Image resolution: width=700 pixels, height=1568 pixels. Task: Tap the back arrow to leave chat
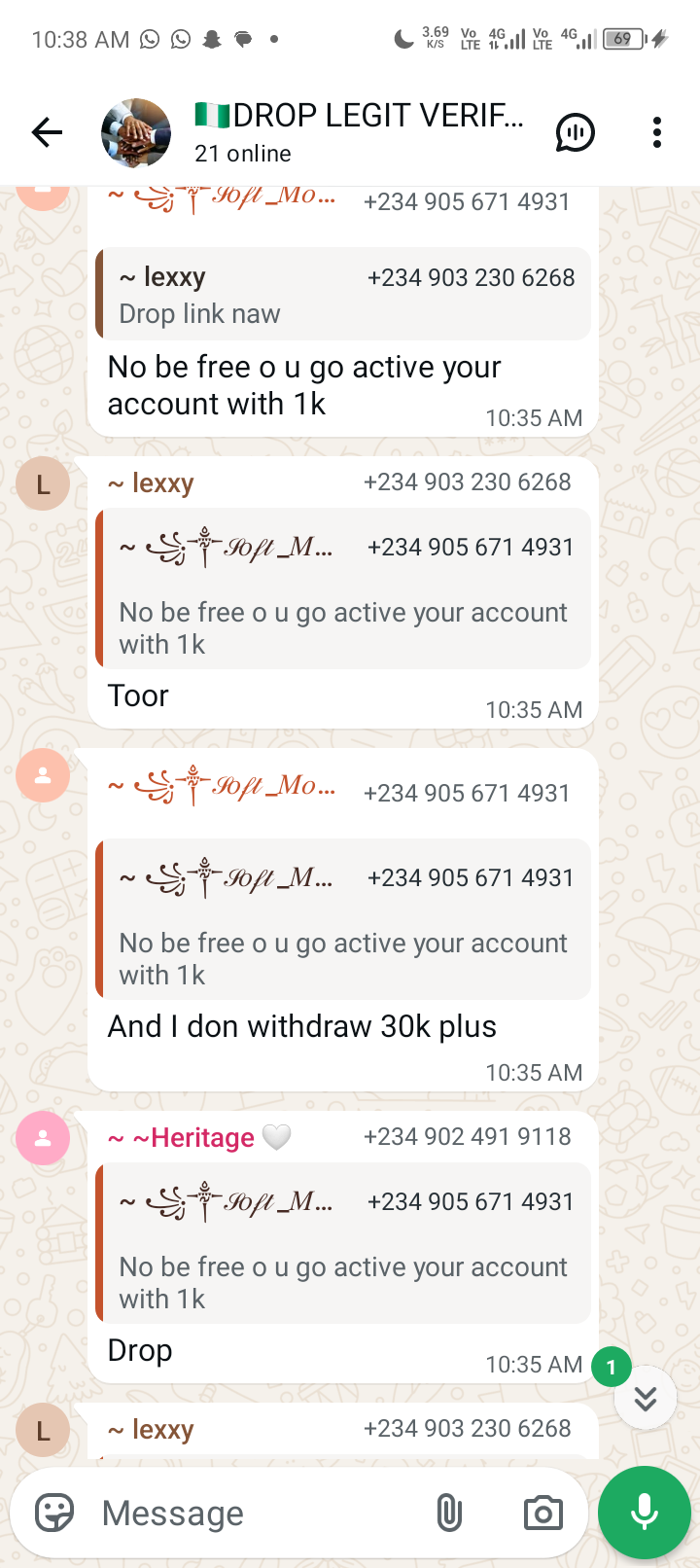pyautogui.click(x=47, y=132)
